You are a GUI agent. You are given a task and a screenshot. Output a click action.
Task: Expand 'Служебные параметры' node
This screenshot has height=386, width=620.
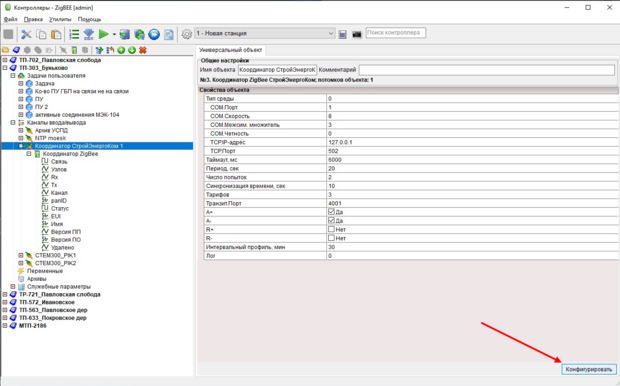[13, 287]
